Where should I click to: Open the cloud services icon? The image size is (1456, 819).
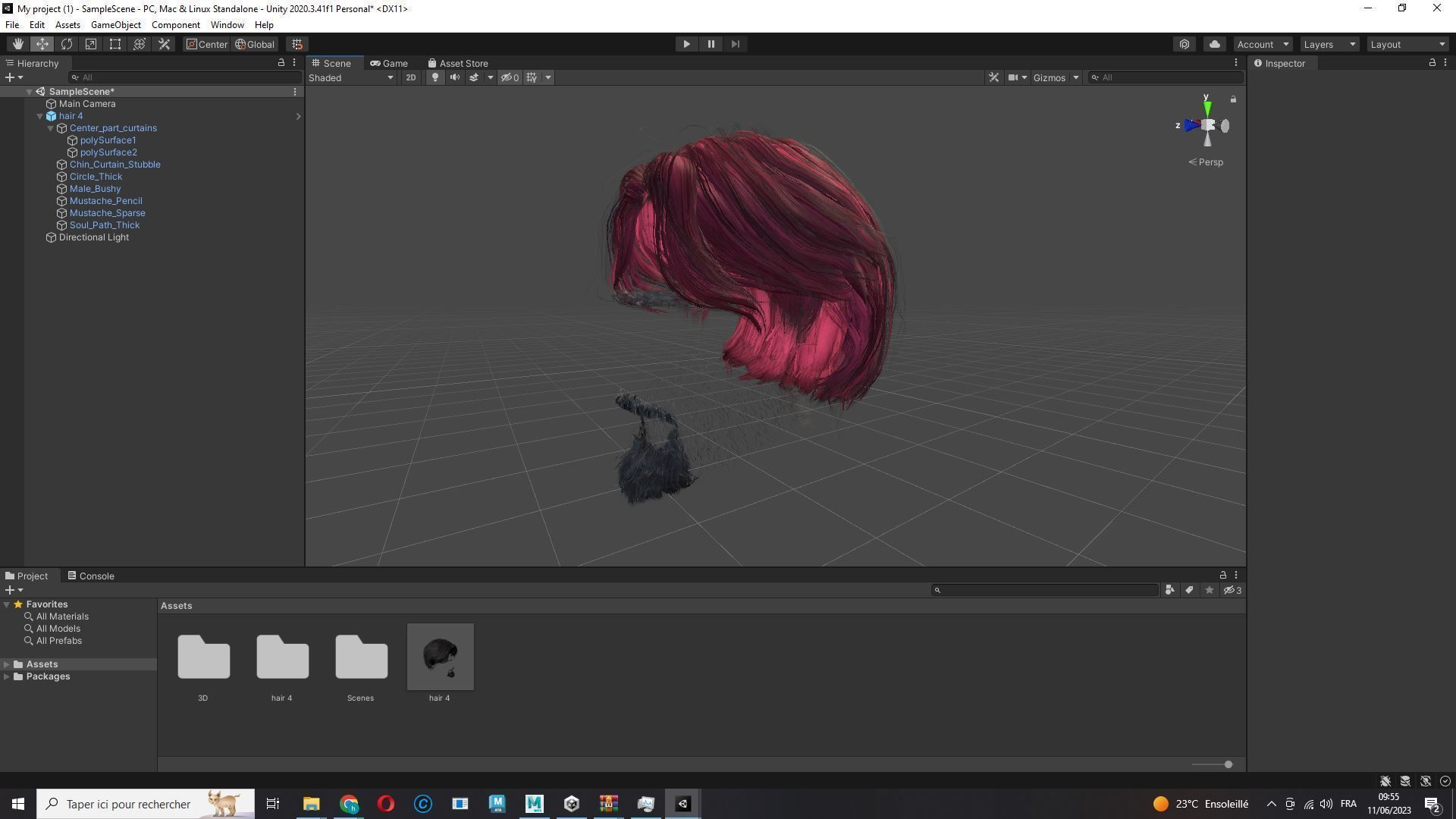1214,44
